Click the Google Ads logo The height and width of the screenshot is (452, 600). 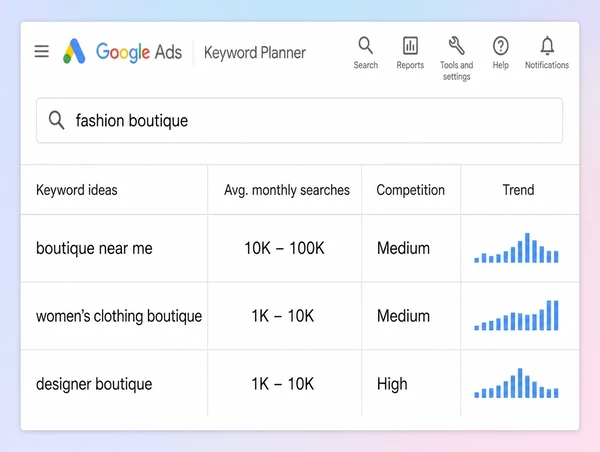[x=122, y=51]
